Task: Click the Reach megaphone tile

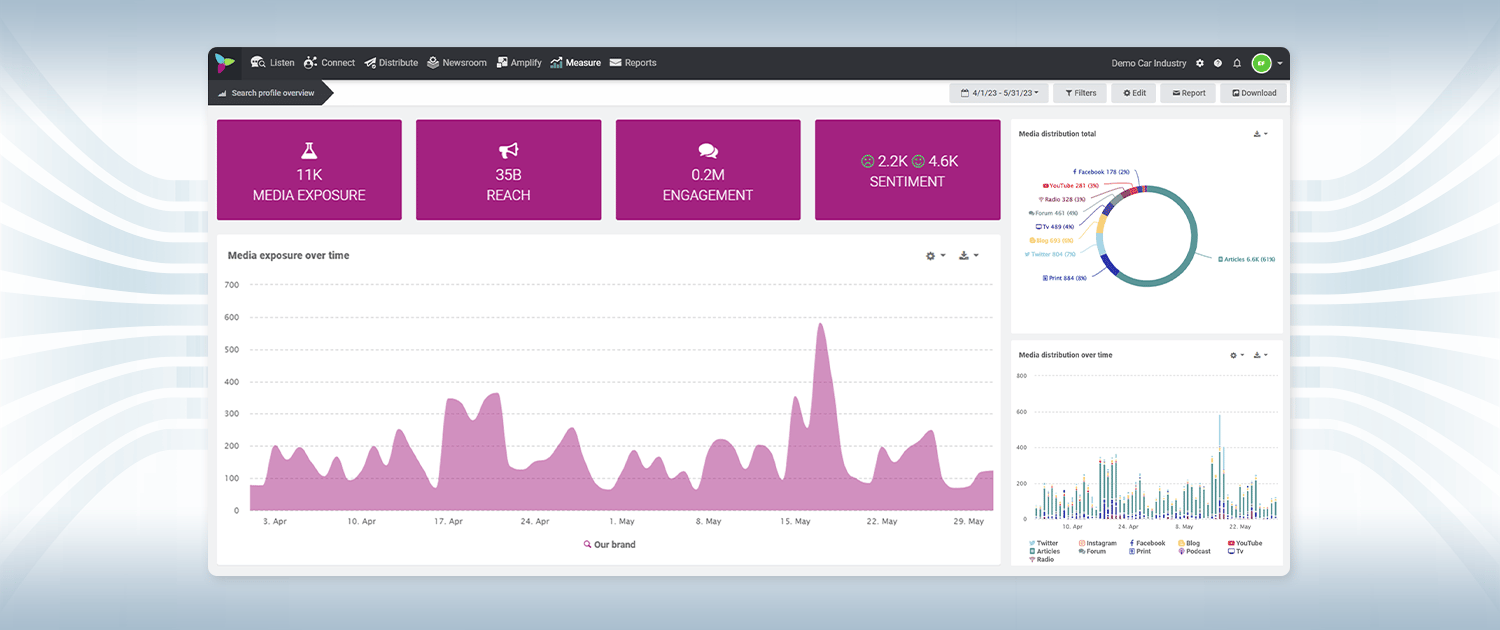Action: (x=508, y=170)
